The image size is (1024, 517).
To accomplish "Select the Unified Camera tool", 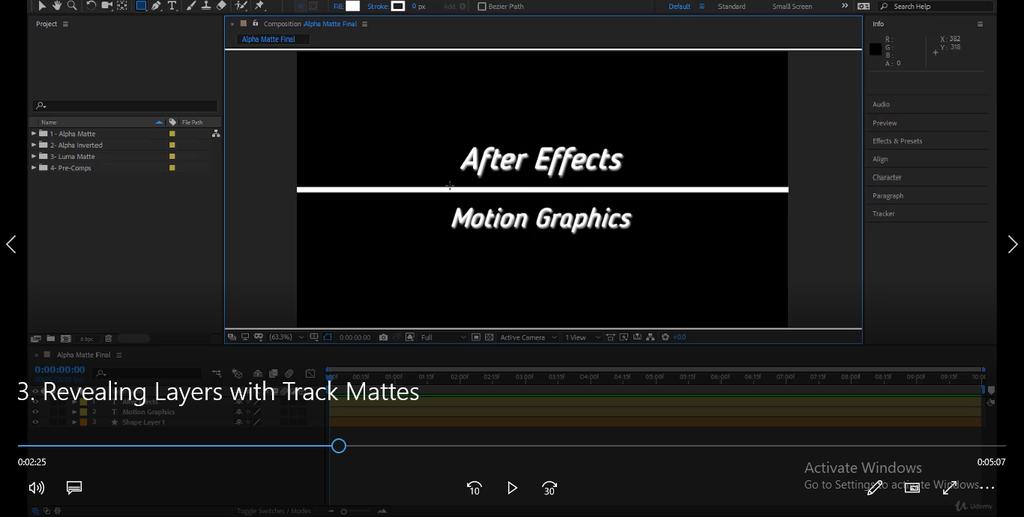I will coord(106,6).
